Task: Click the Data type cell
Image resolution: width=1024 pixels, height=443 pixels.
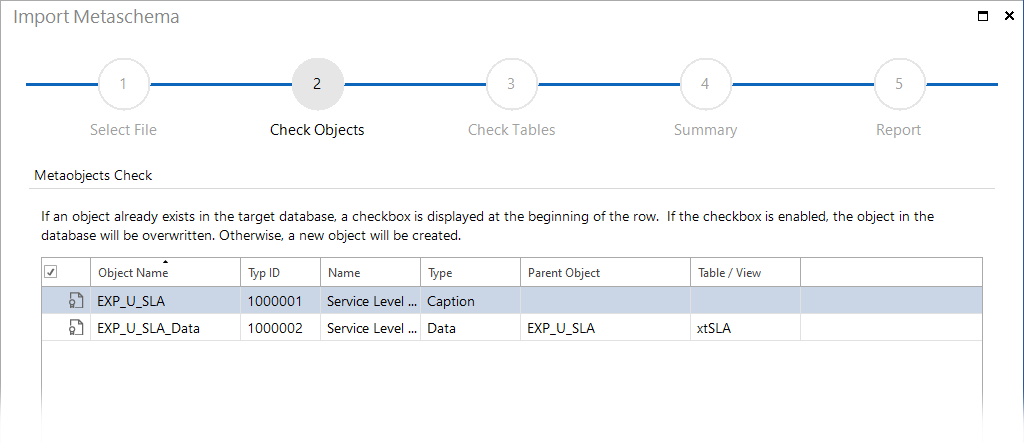Action: [470, 329]
